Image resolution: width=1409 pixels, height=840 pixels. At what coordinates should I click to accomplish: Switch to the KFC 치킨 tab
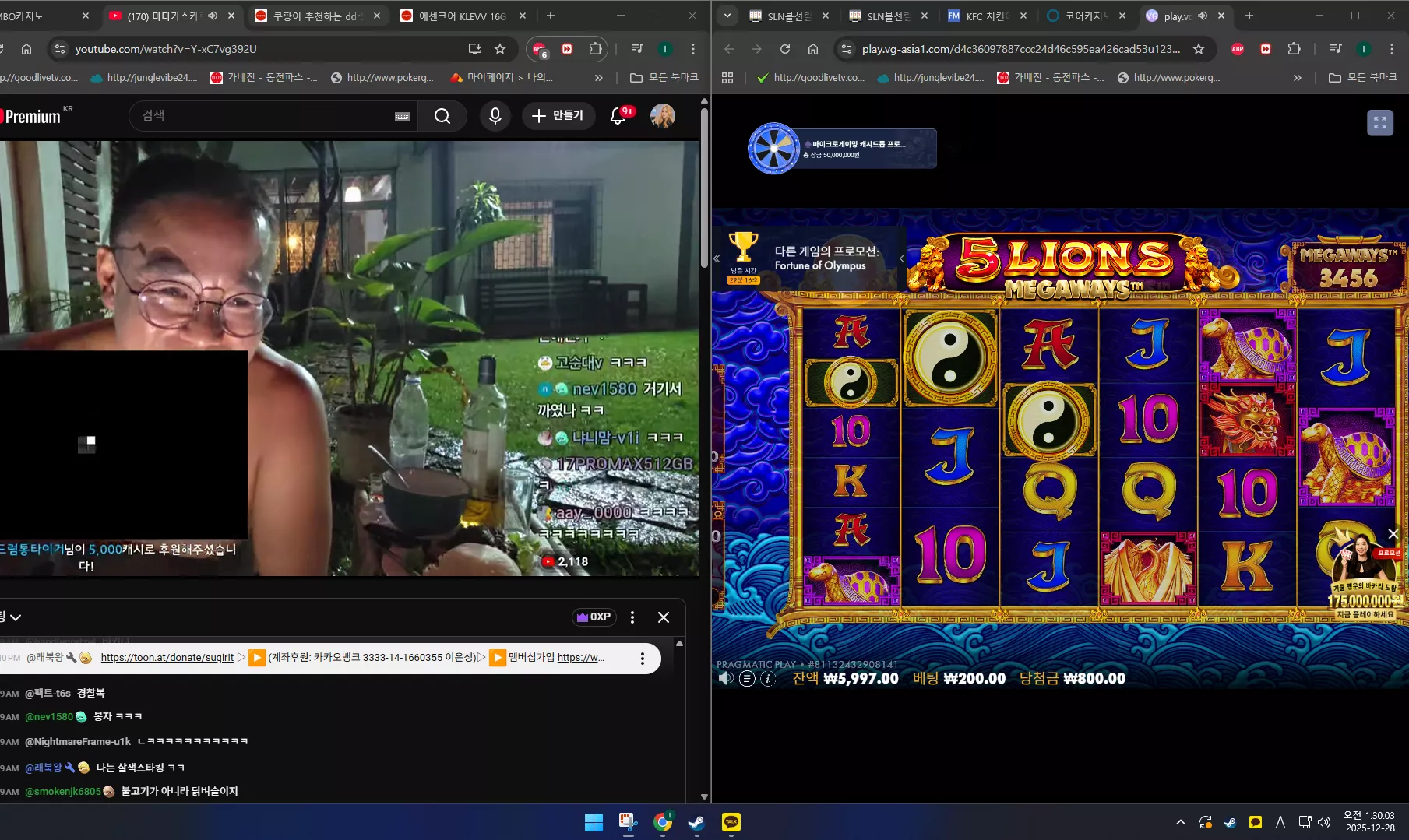(x=988, y=16)
